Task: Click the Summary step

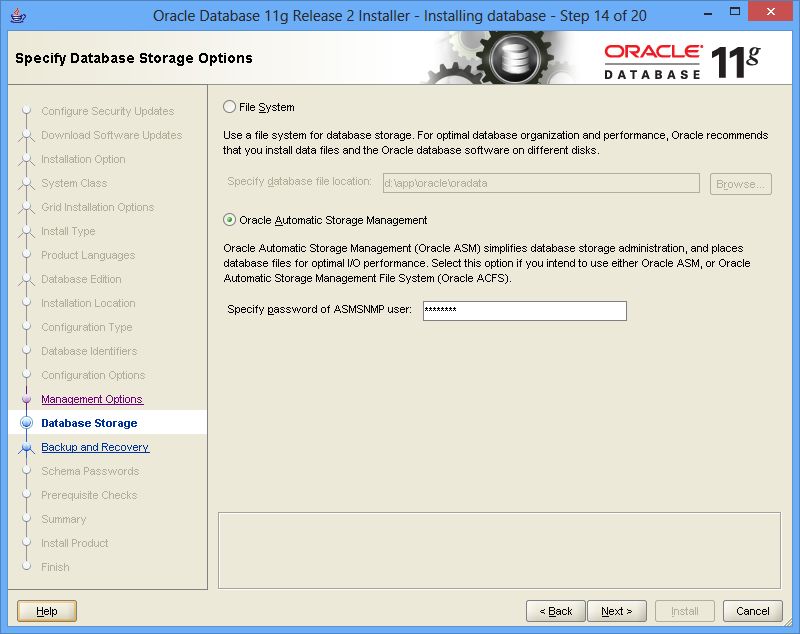Action: point(64,519)
